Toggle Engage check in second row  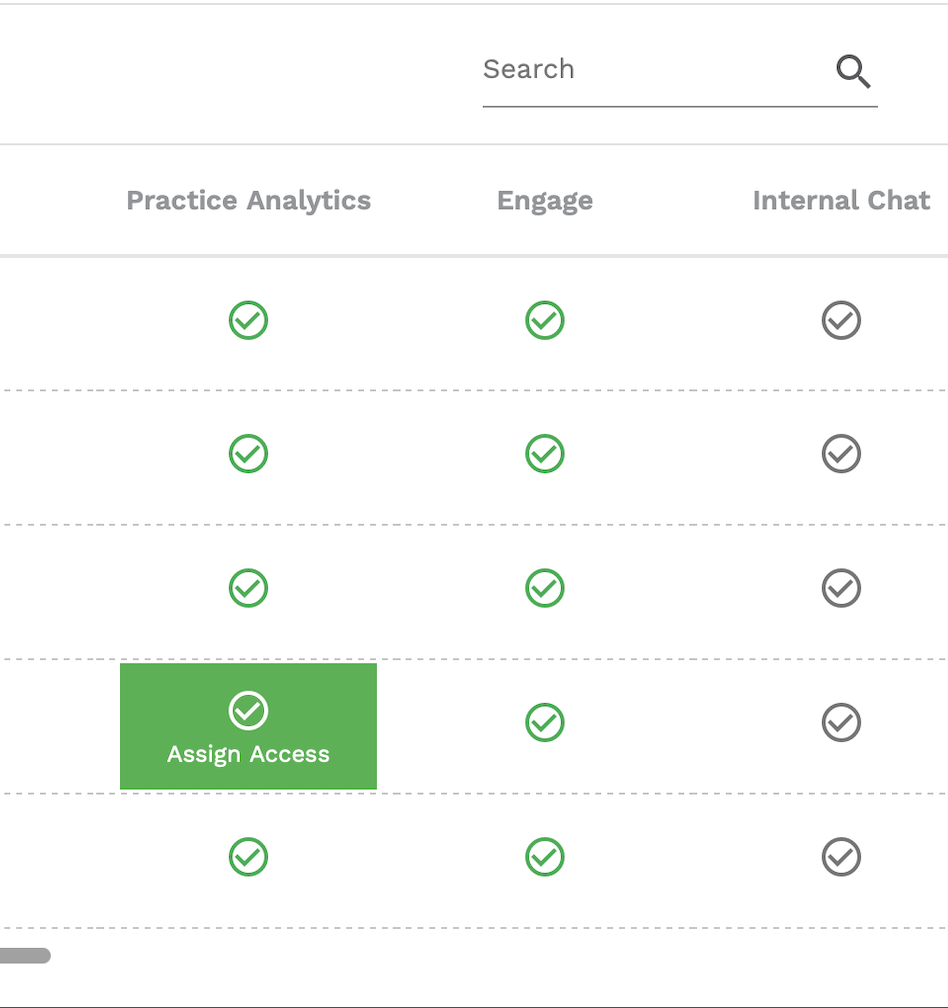click(x=544, y=454)
